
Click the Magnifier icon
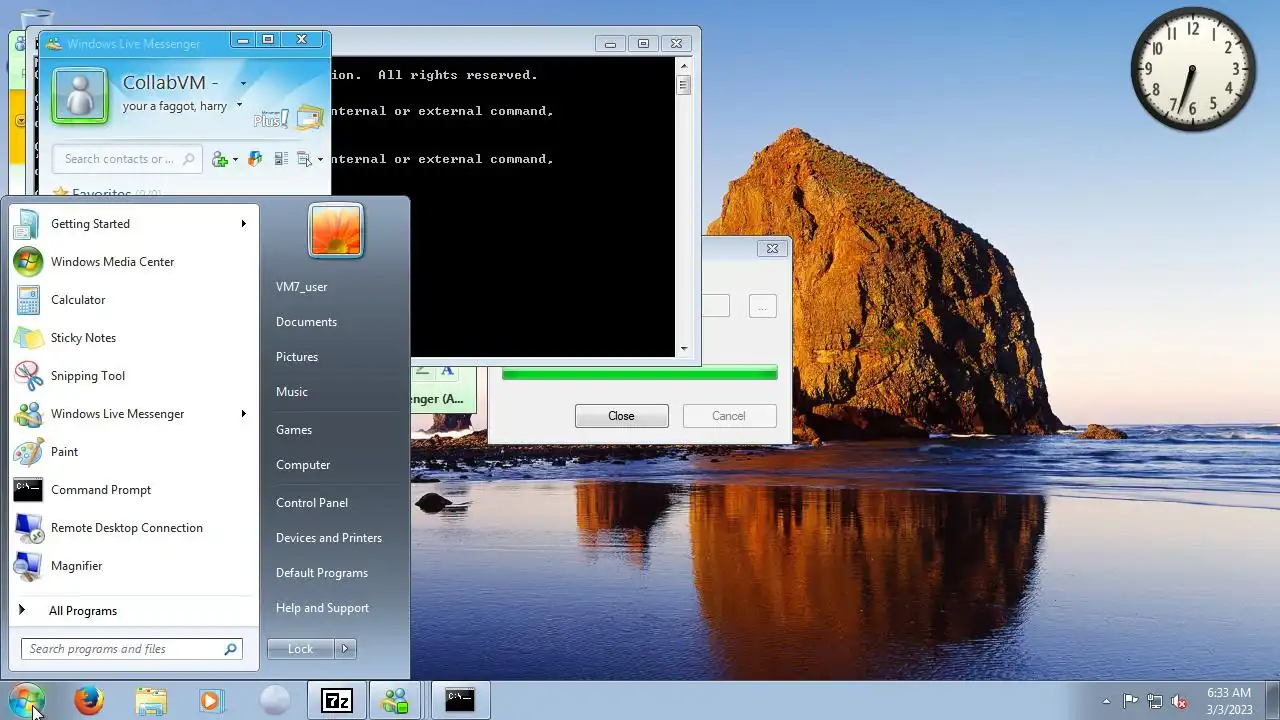pos(28,566)
